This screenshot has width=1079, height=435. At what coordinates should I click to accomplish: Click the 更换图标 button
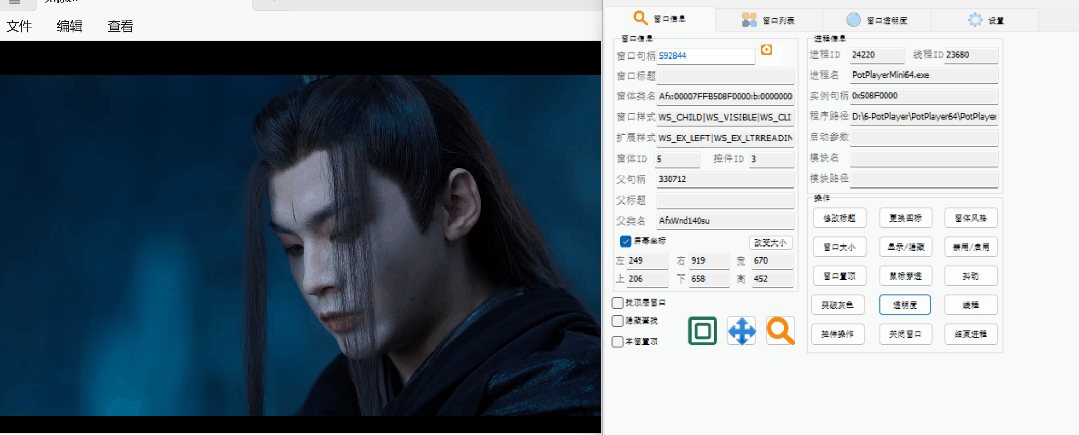[905, 218]
